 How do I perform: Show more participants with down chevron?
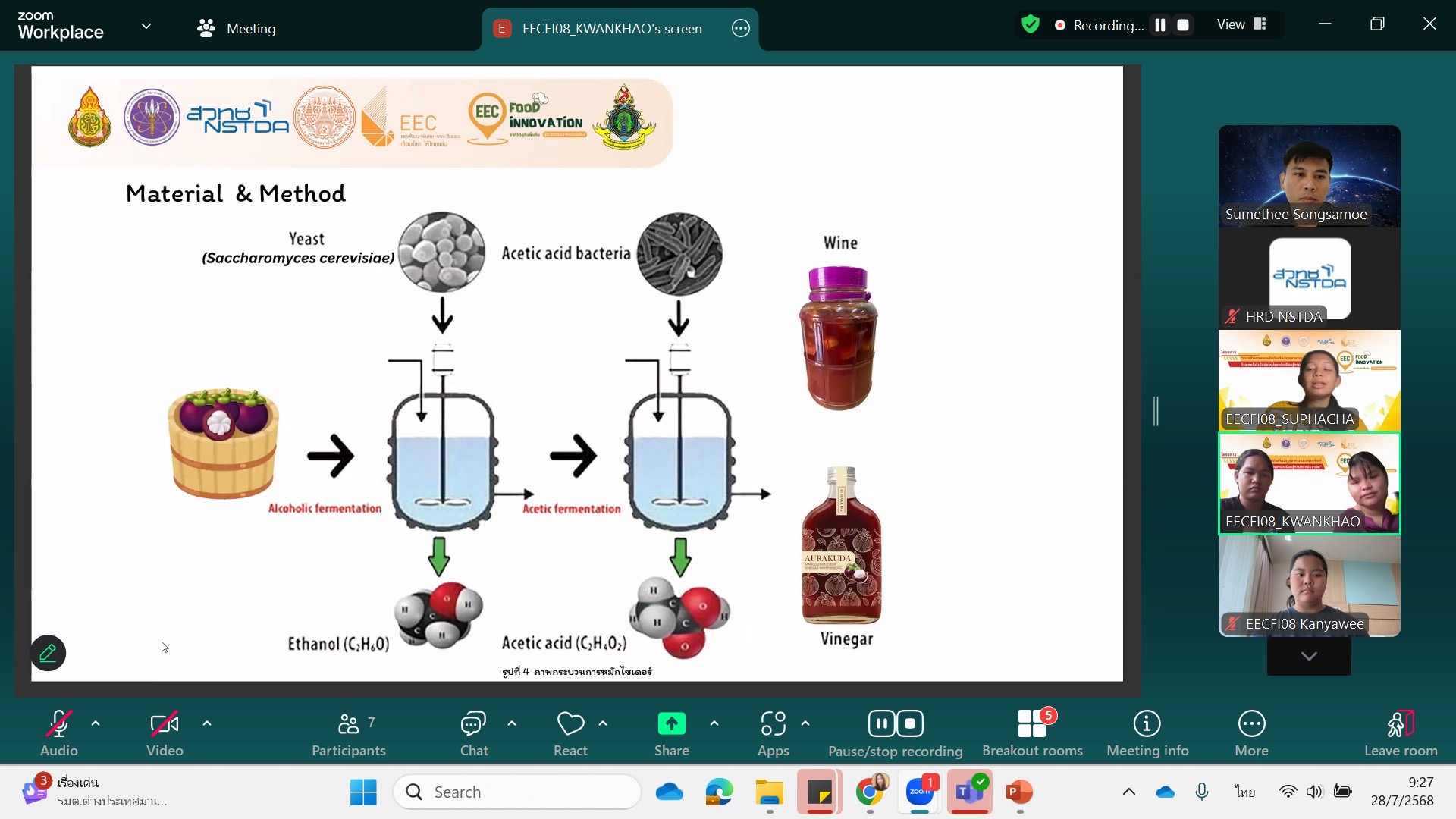(x=1309, y=656)
